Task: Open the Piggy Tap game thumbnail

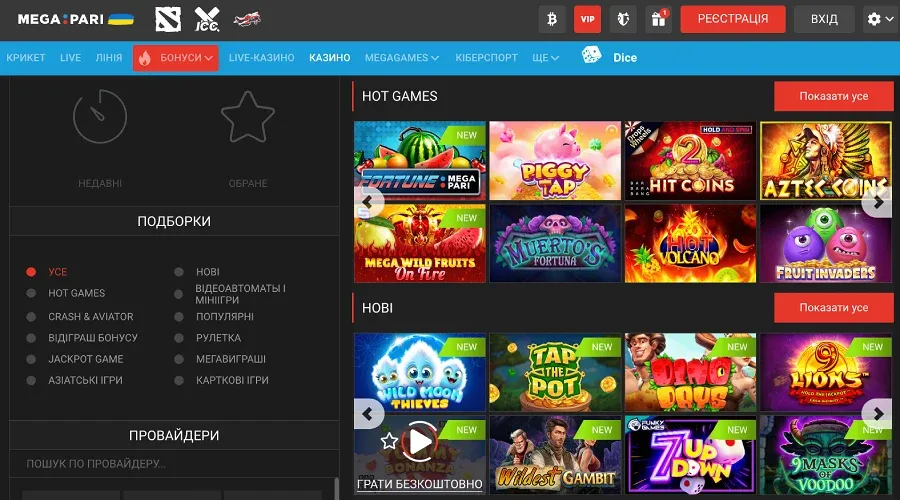Action: [555, 160]
